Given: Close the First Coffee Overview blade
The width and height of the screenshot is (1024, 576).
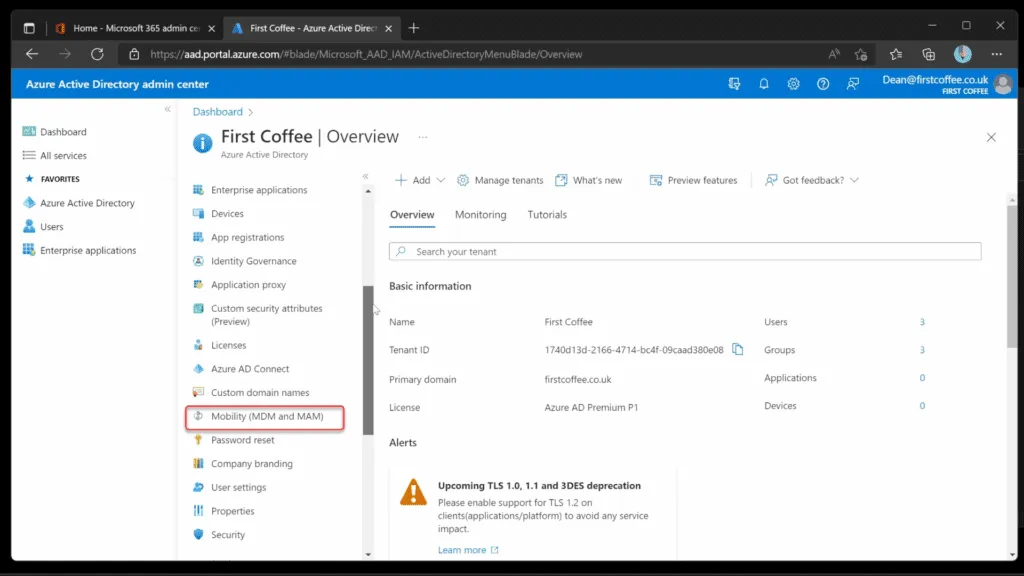Looking at the screenshot, I should (991, 137).
